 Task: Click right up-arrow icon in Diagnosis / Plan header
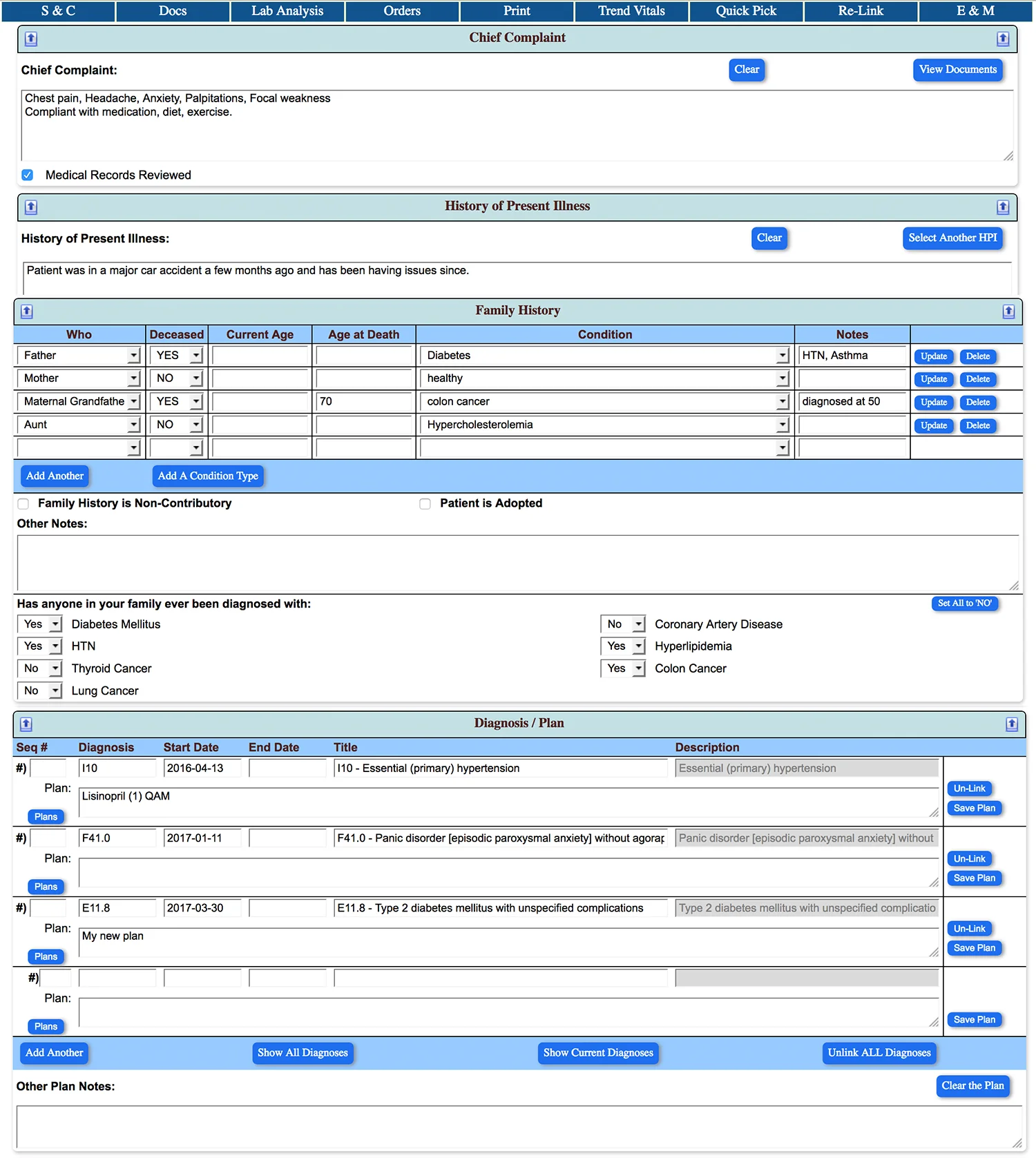[x=1012, y=724]
